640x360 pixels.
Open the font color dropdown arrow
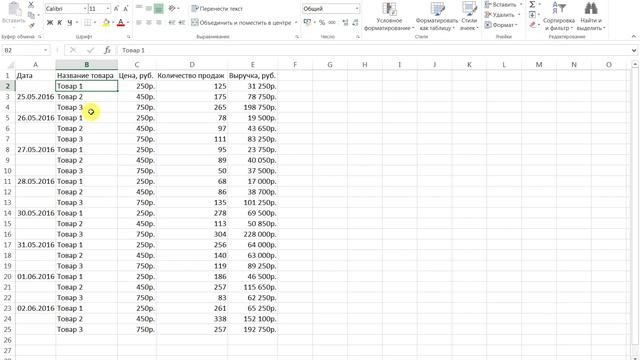pyautogui.click(x=128, y=23)
